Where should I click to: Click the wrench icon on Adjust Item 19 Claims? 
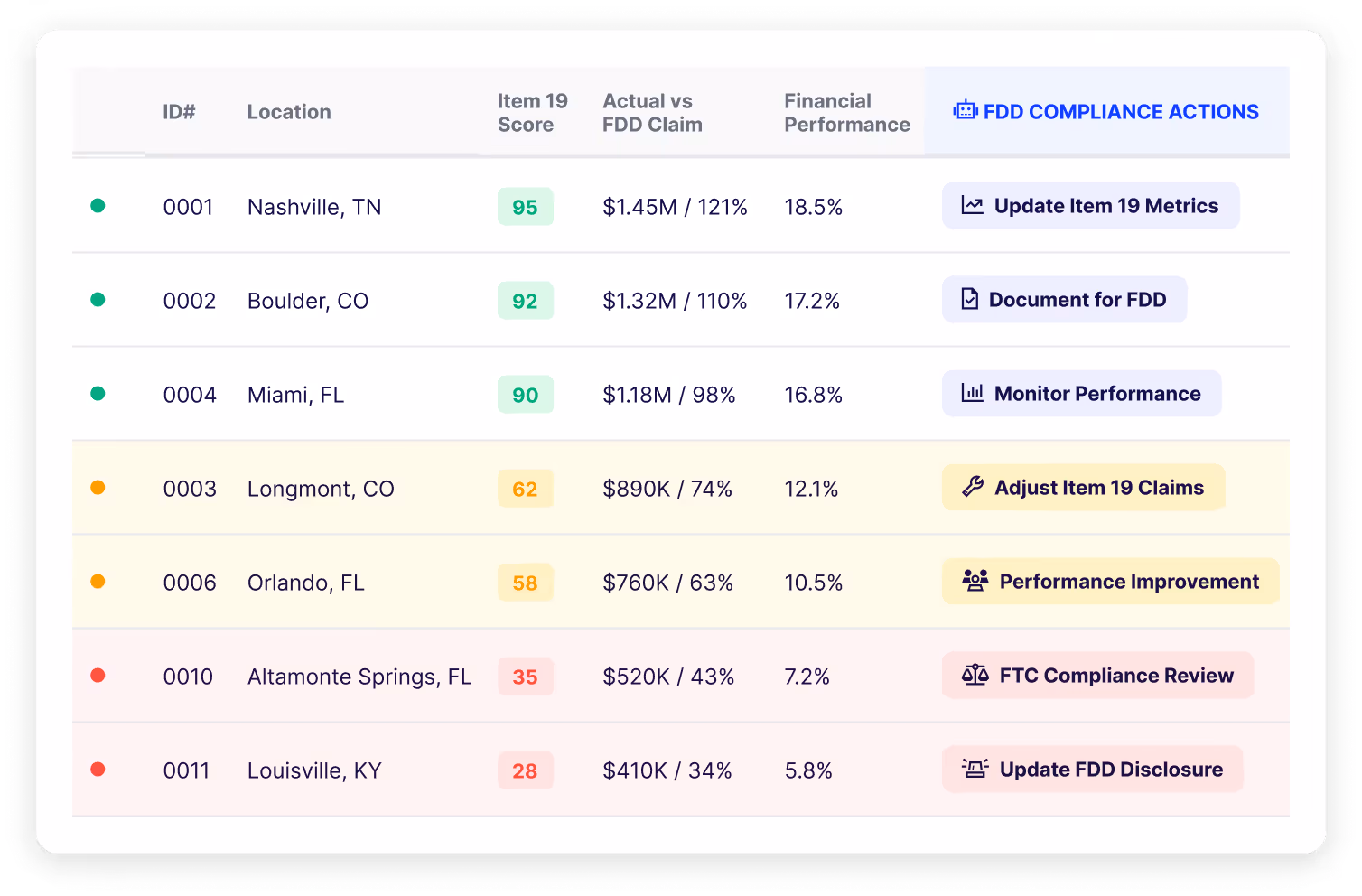pyautogui.click(x=972, y=488)
